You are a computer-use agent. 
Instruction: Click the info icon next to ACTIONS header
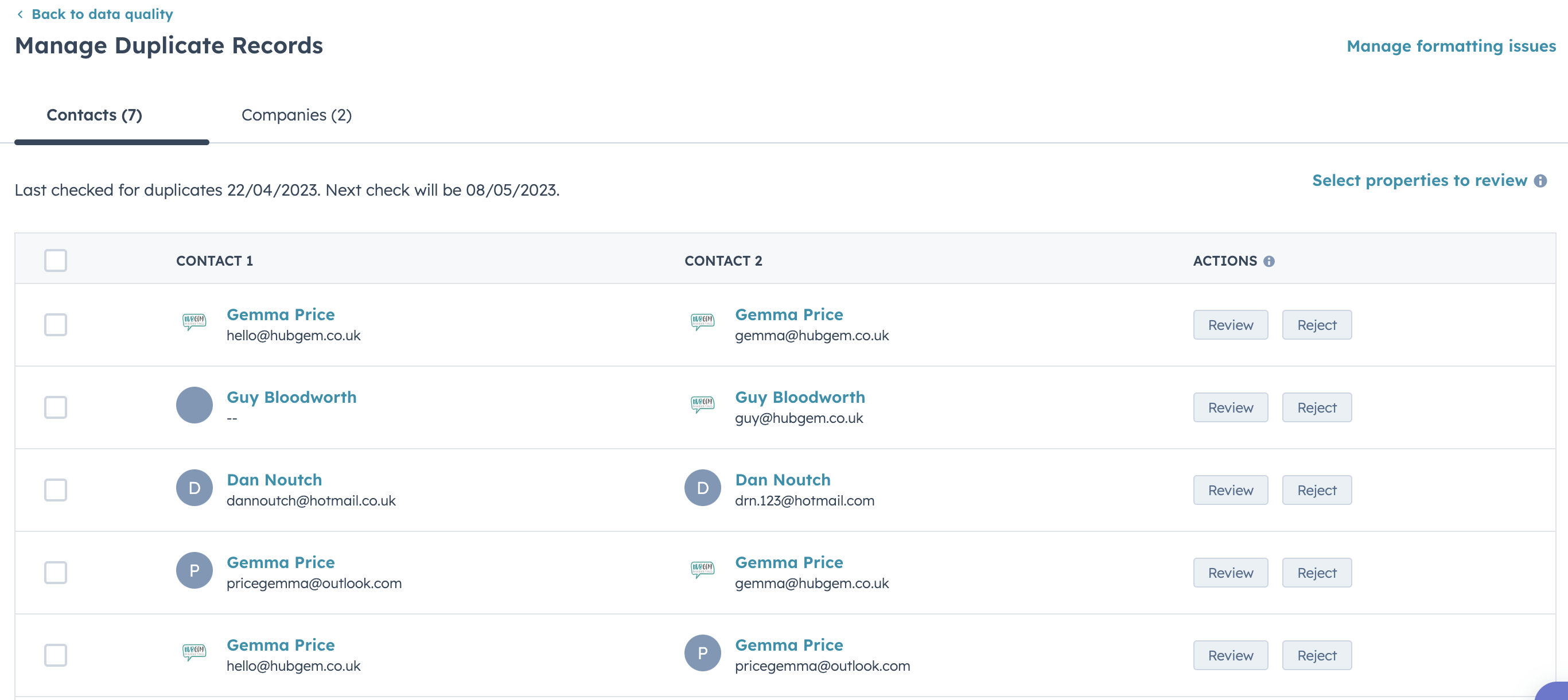pos(1269,261)
